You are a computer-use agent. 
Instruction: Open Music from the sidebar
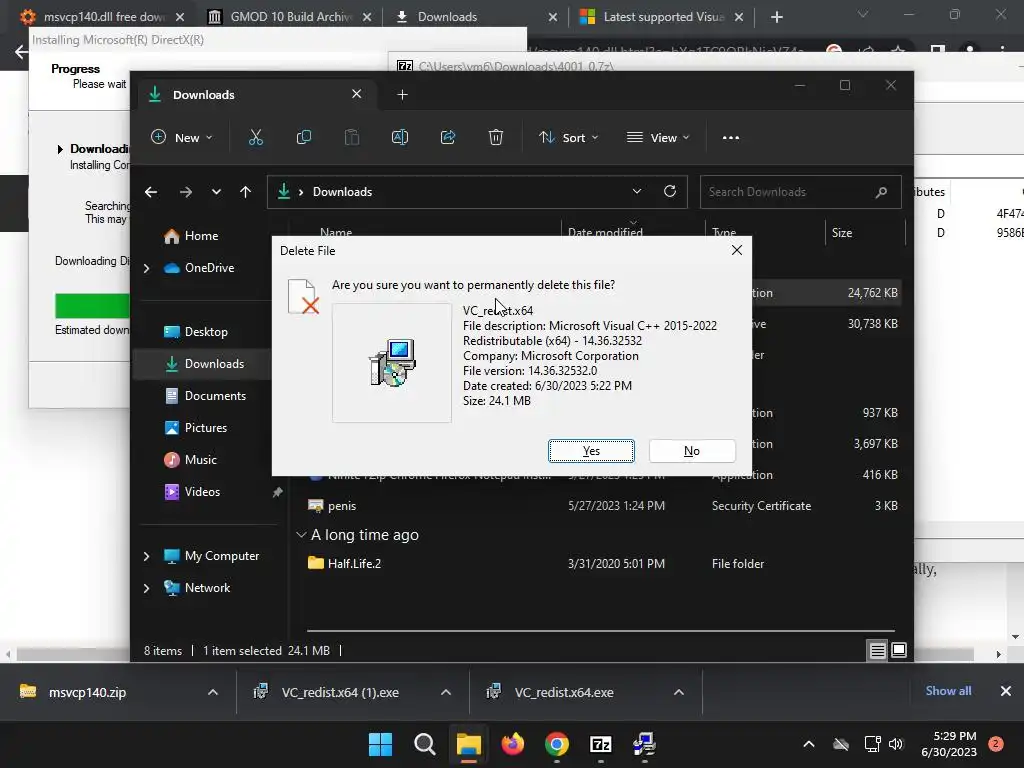pyautogui.click(x=200, y=460)
